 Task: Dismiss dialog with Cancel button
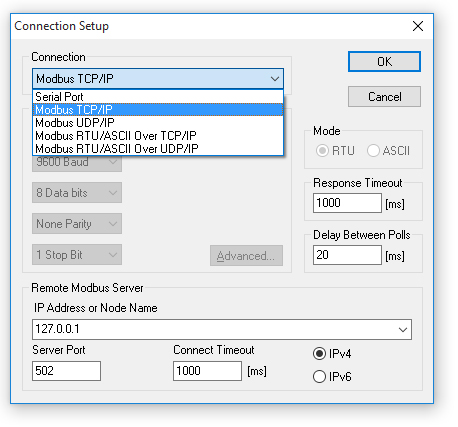coord(384,97)
